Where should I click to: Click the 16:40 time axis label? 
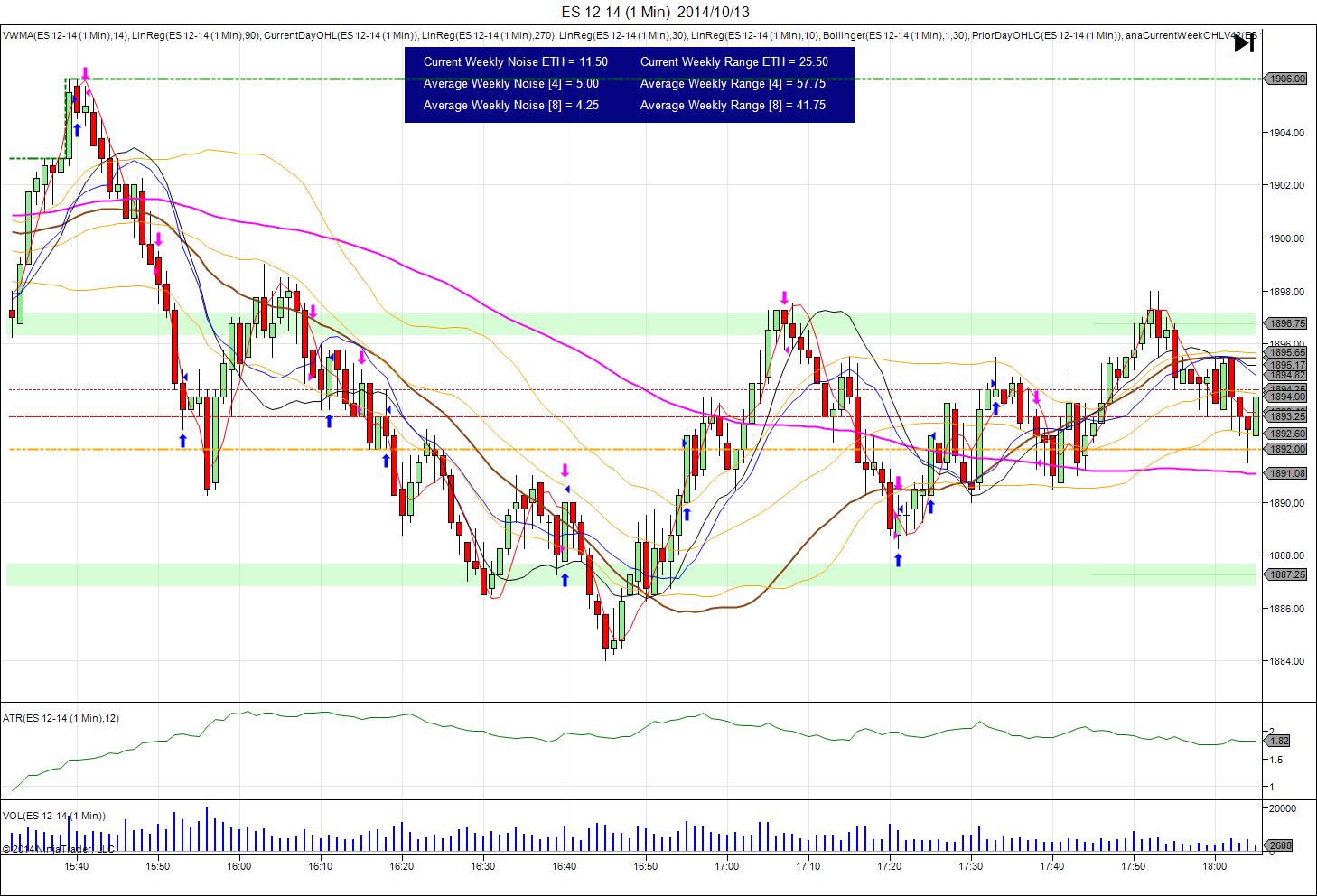(564, 866)
